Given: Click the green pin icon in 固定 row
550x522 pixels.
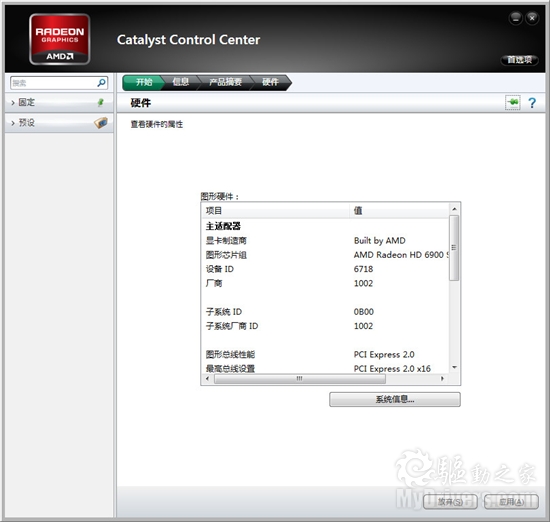Looking at the screenshot, I should [x=100, y=102].
